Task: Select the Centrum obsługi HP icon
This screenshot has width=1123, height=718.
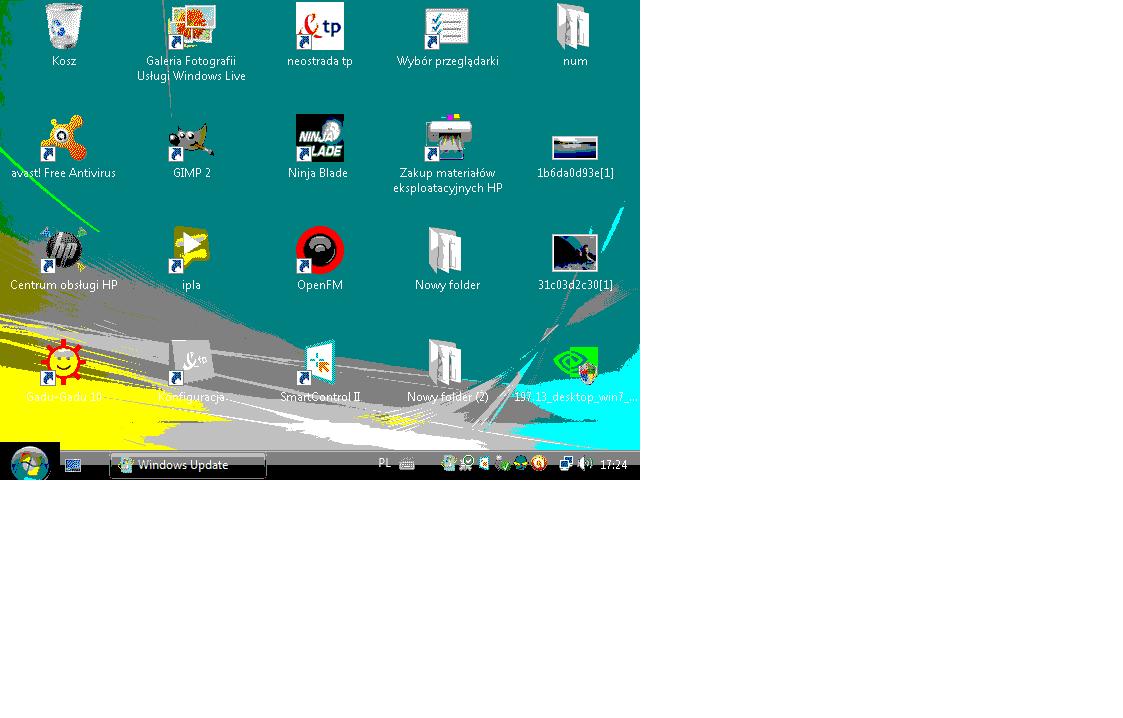Action: coord(63,251)
